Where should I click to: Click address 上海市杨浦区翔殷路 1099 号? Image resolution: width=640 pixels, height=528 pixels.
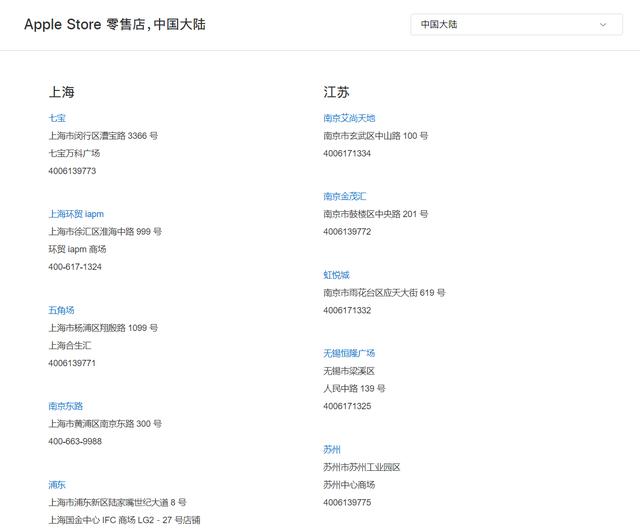pyautogui.click(x=103, y=328)
